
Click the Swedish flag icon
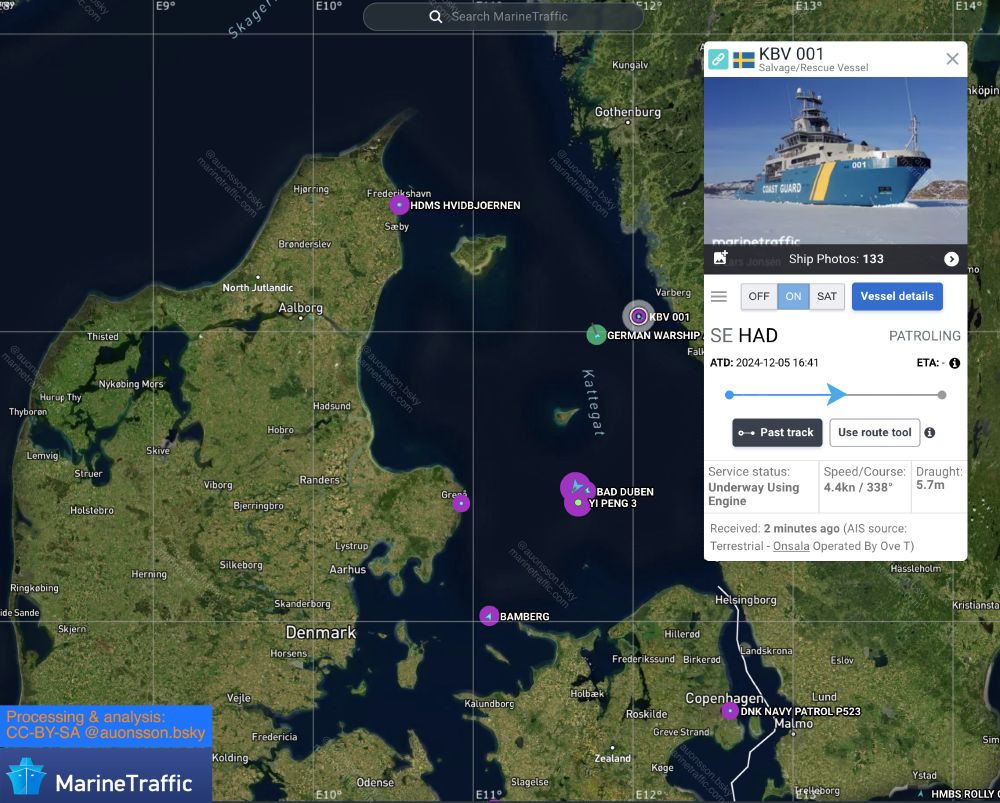pyautogui.click(x=744, y=60)
